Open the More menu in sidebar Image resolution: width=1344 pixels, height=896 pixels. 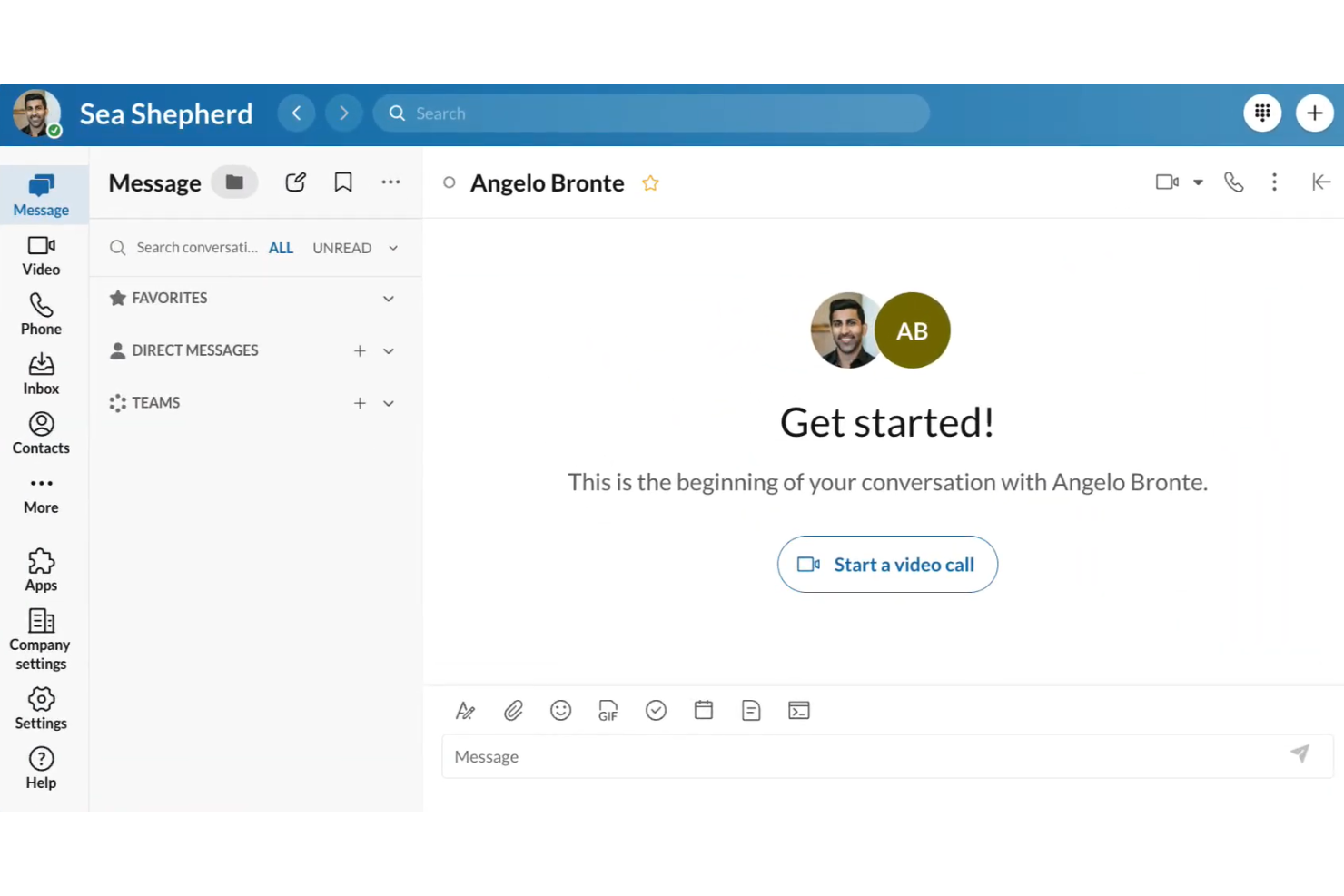tap(41, 495)
